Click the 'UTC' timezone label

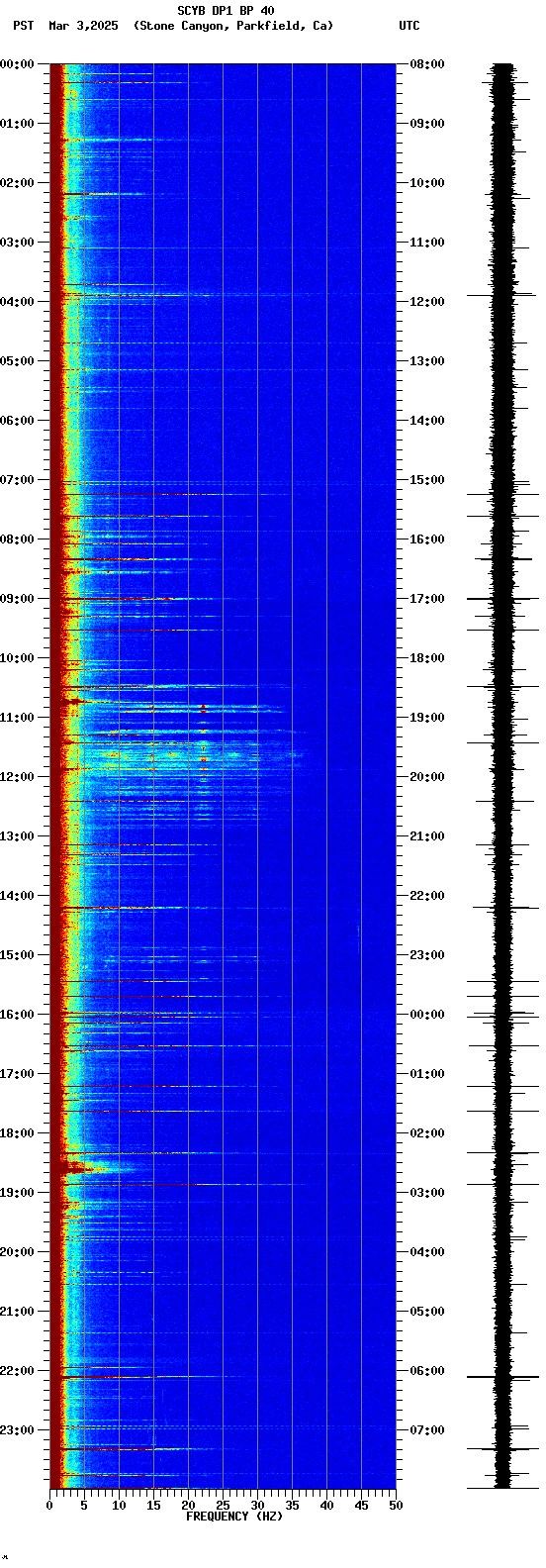point(409,26)
